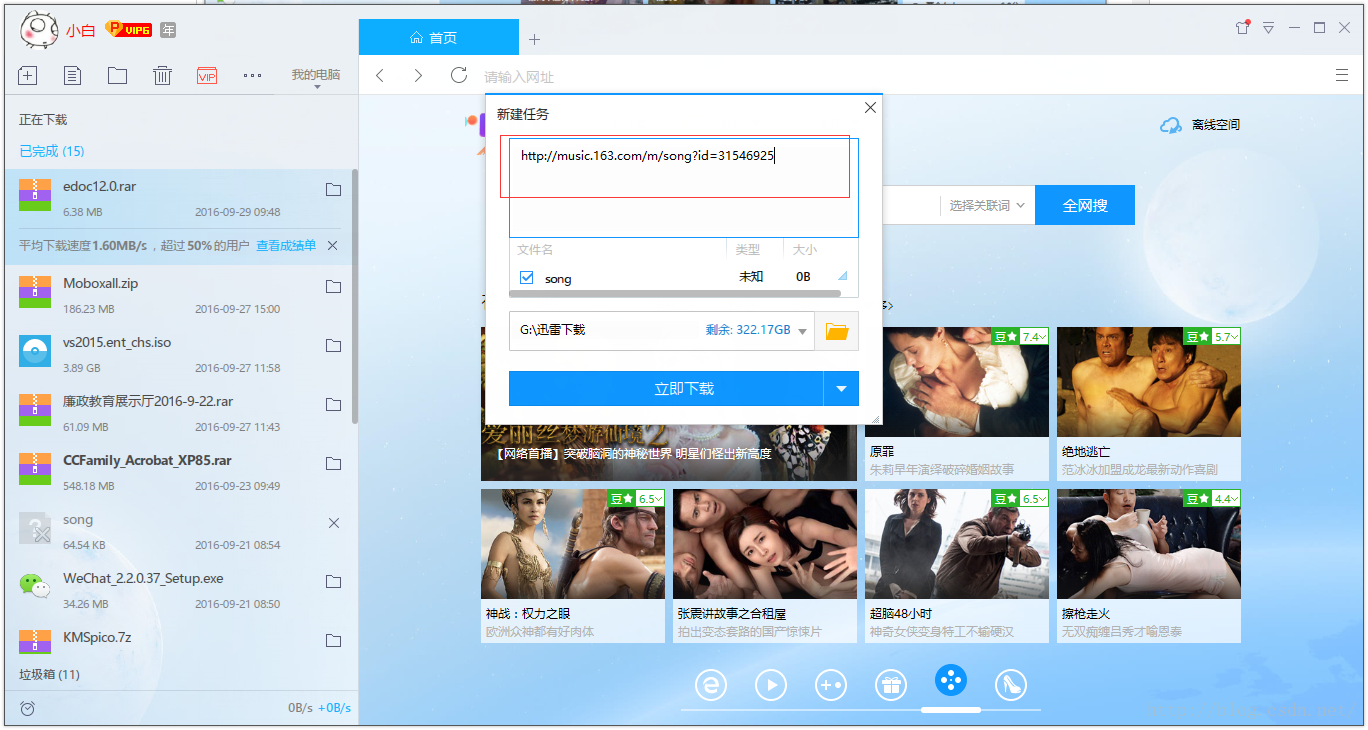Open the 张震讲故事之合租屋 thumbnail

[x=765, y=544]
